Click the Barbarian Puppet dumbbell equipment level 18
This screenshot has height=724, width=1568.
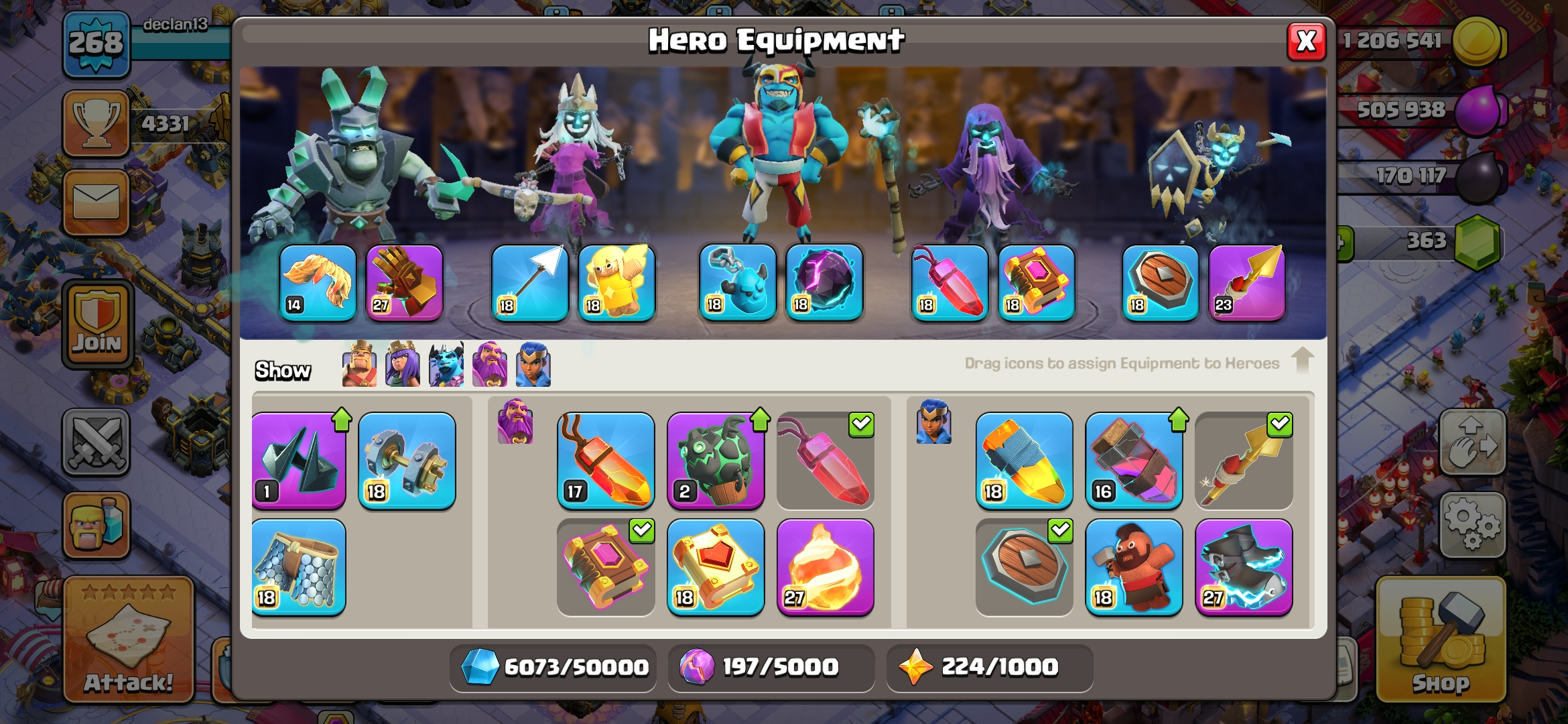coord(407,461)
